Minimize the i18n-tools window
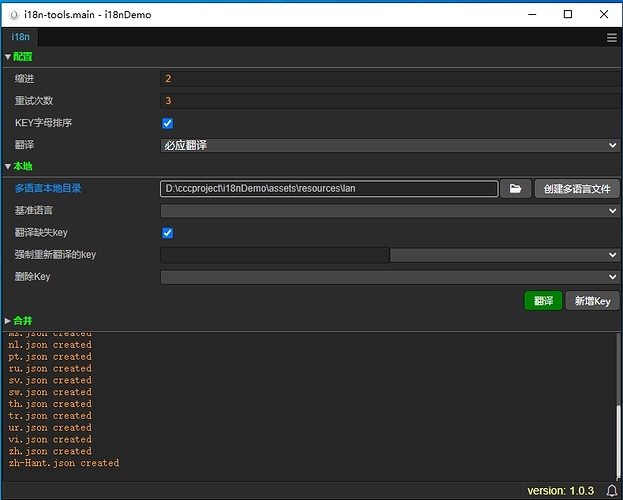This screenshot has height=500, width=623. pos(532,14)
